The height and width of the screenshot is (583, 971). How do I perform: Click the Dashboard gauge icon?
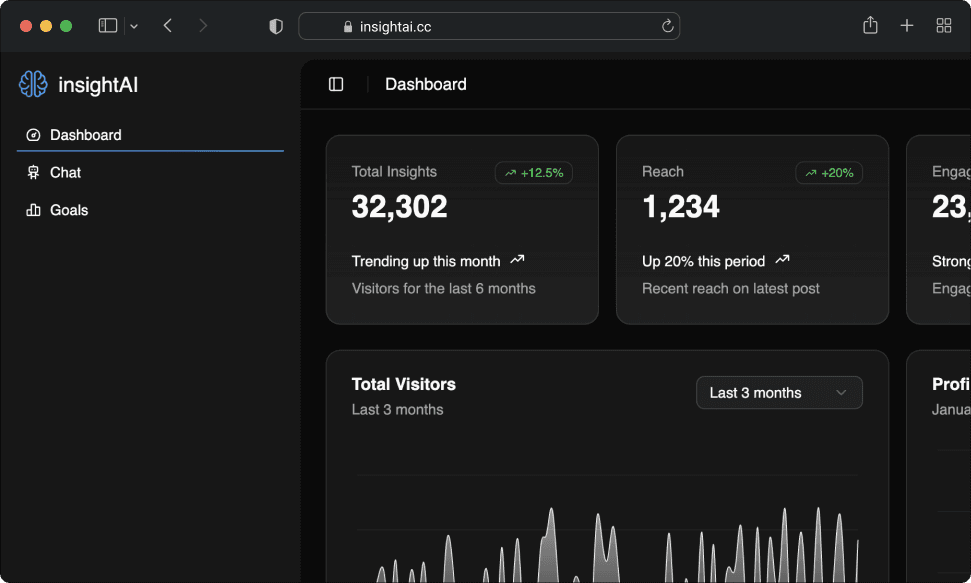(x=33, y=135)
